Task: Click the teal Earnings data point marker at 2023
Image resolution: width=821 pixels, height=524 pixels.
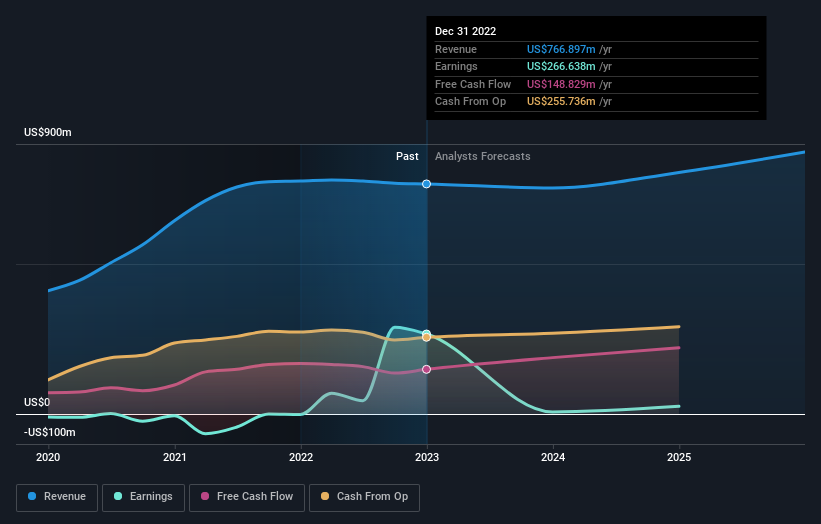Action: coord(427,334)
